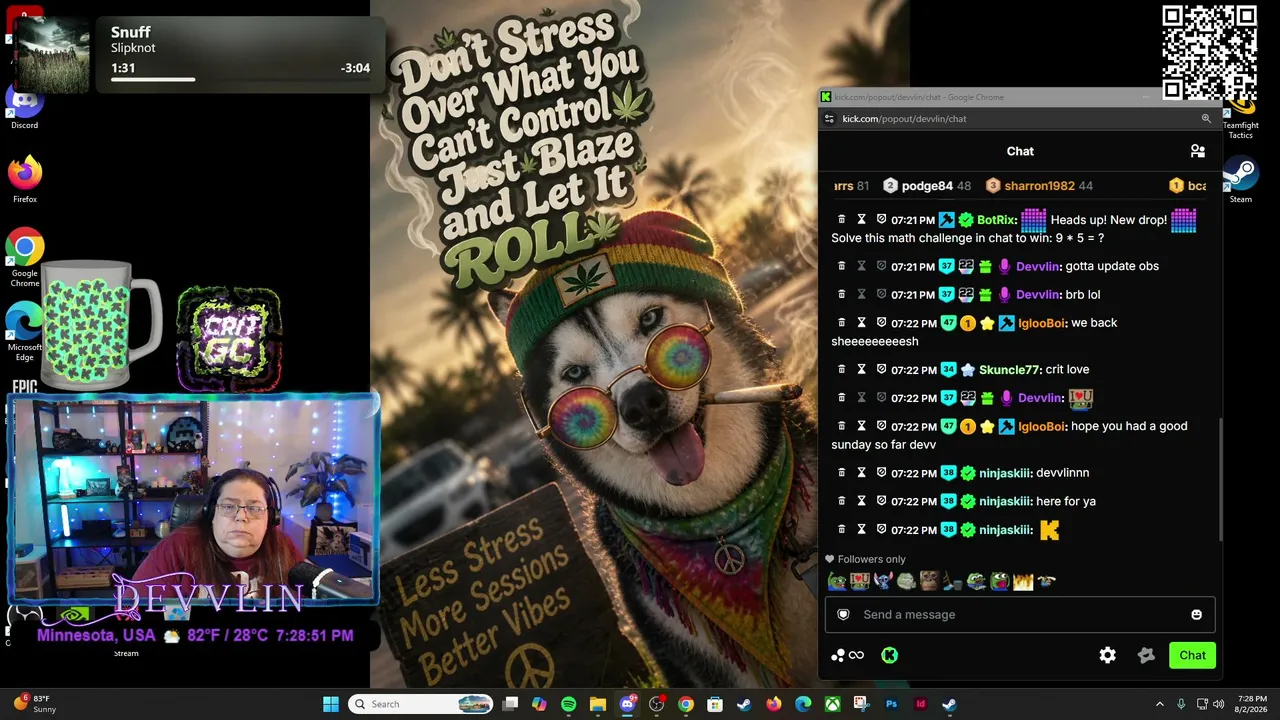Open Steam desktop shortcut

1240,181
